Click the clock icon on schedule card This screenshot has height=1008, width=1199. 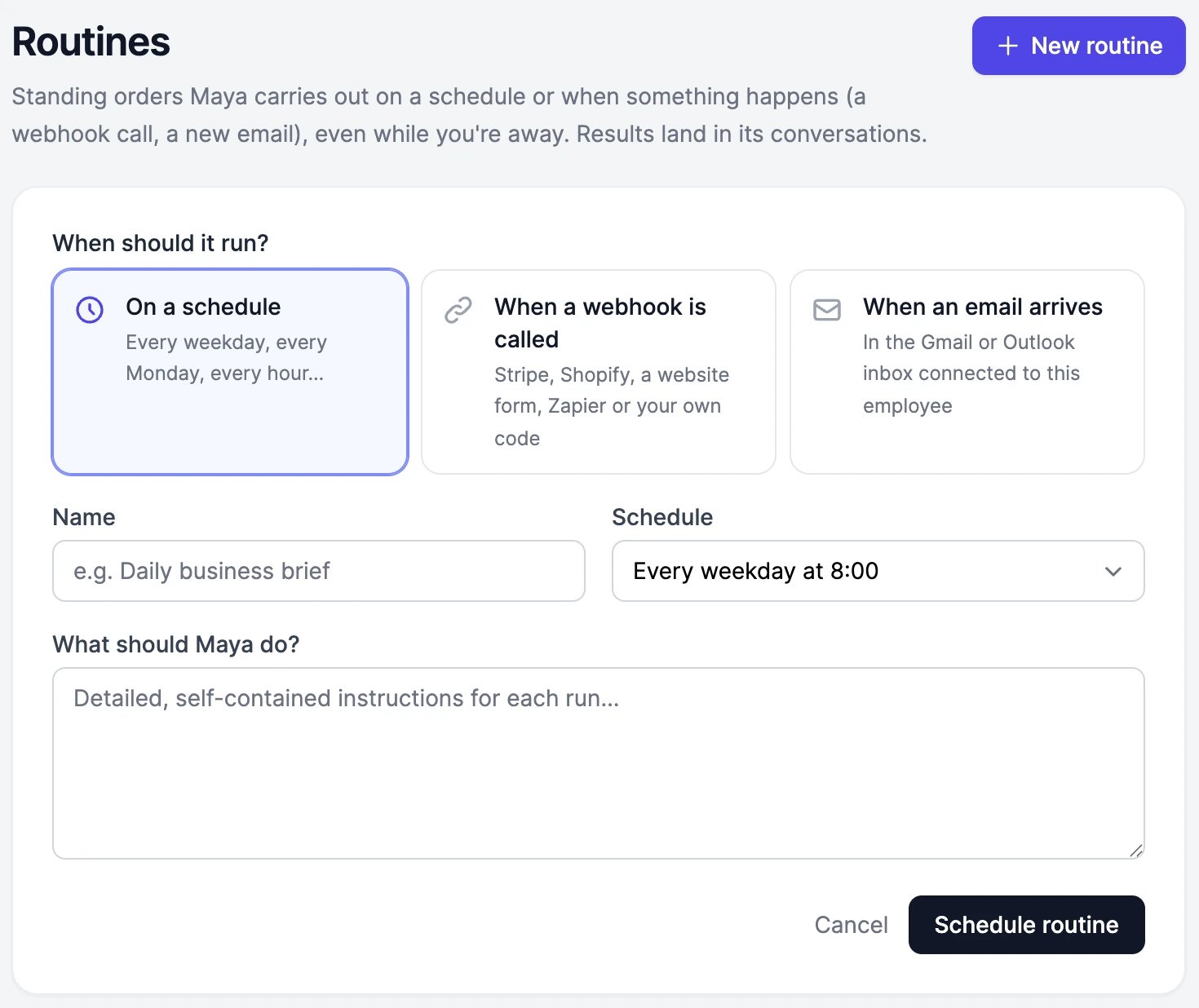click(90, 310)
